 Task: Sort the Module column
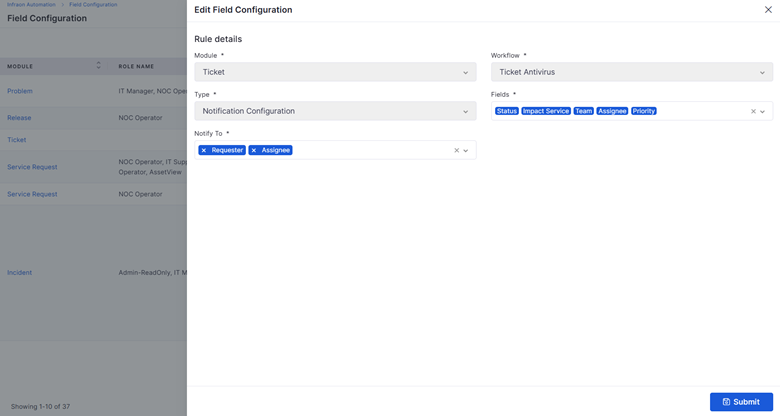click(98, 66)
